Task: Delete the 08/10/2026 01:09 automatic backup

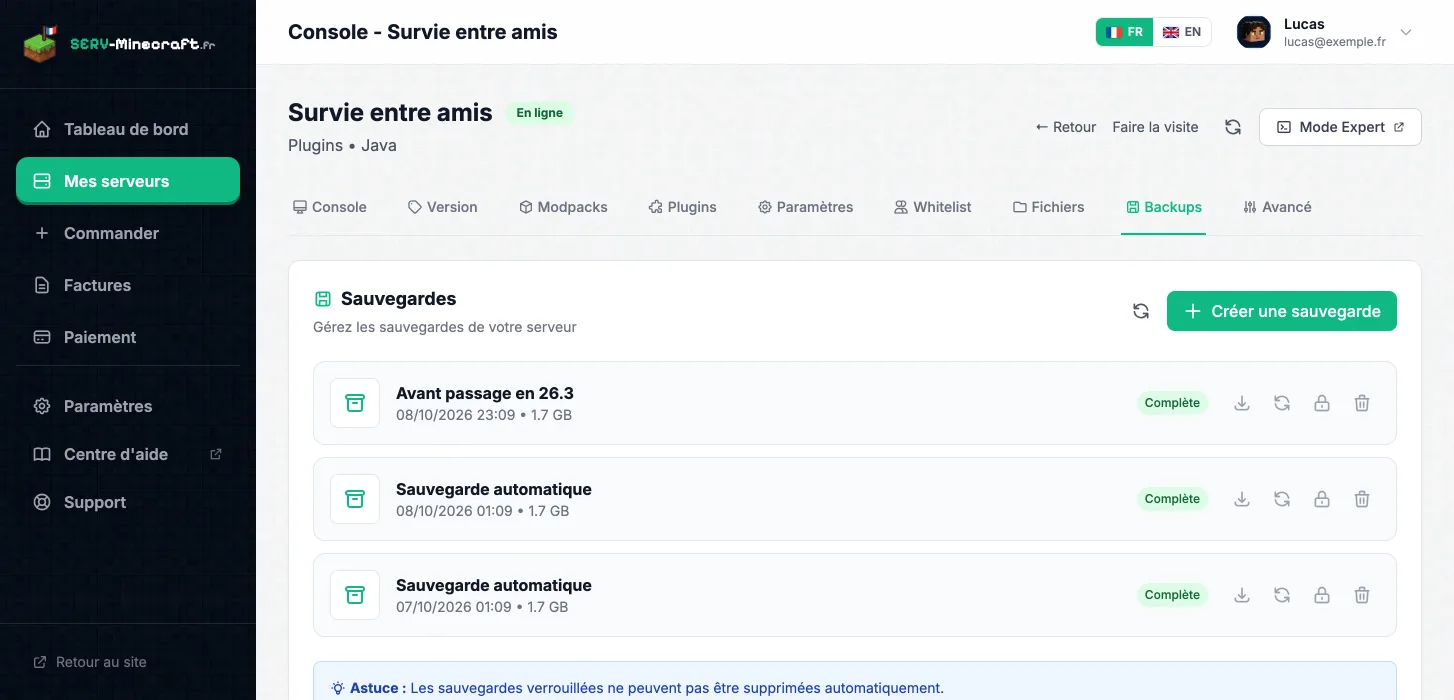Action: (1362, 499)
